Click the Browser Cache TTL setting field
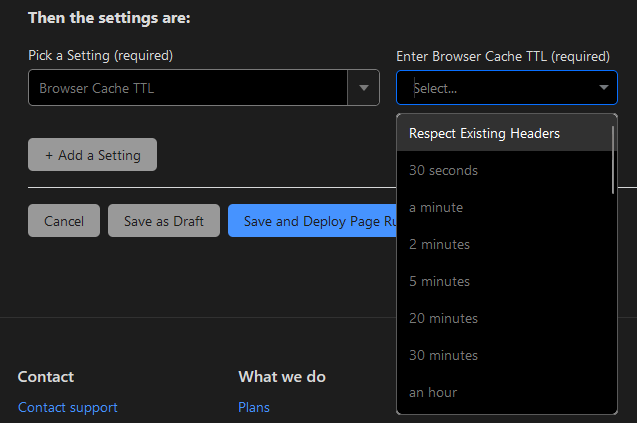 coord(187,88)
